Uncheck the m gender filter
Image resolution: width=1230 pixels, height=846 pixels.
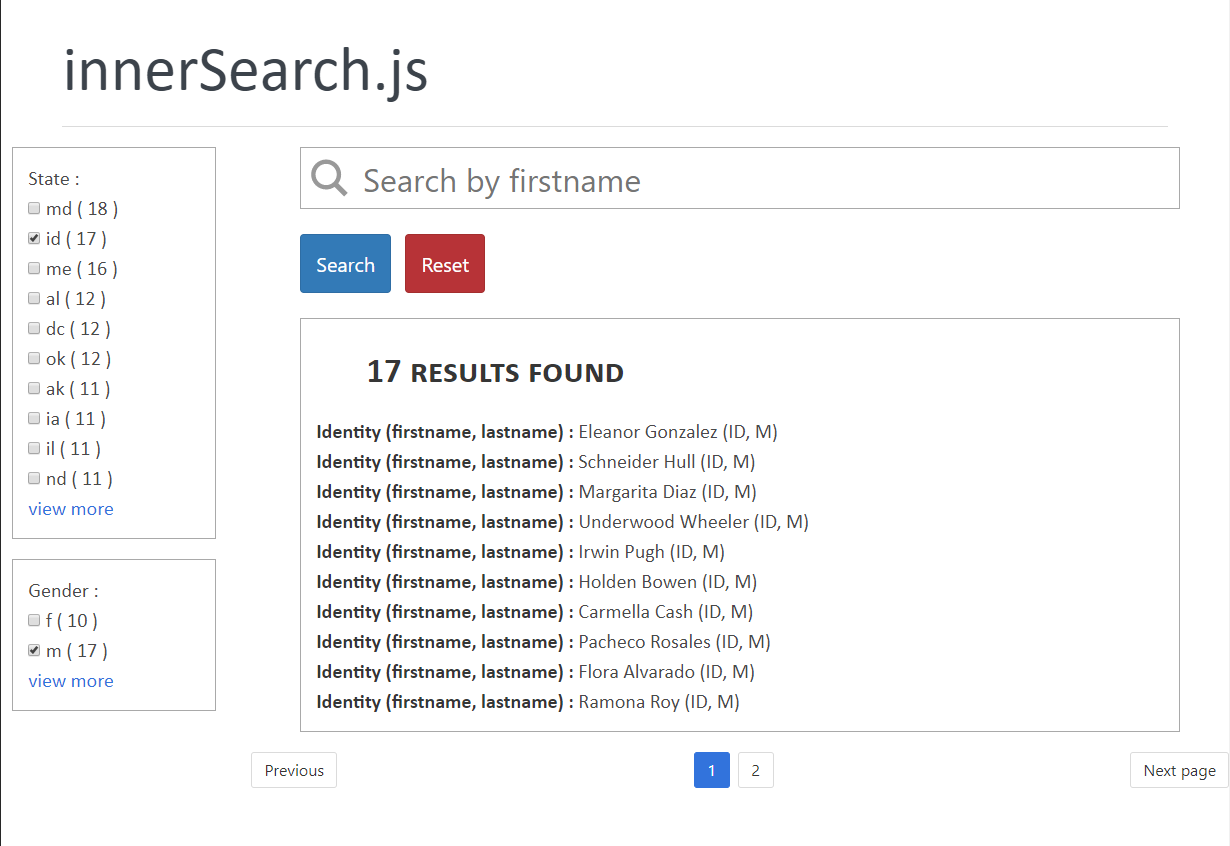34,651
